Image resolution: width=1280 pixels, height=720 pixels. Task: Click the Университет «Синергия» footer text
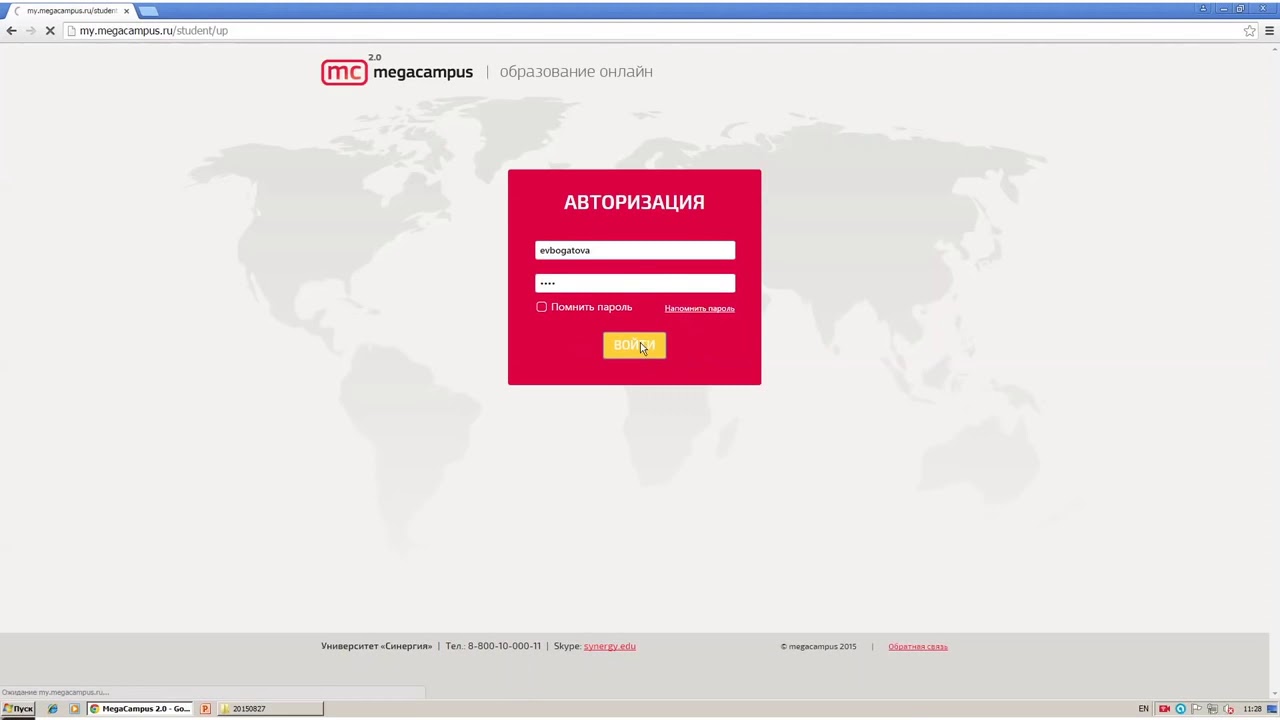point(377,646)
